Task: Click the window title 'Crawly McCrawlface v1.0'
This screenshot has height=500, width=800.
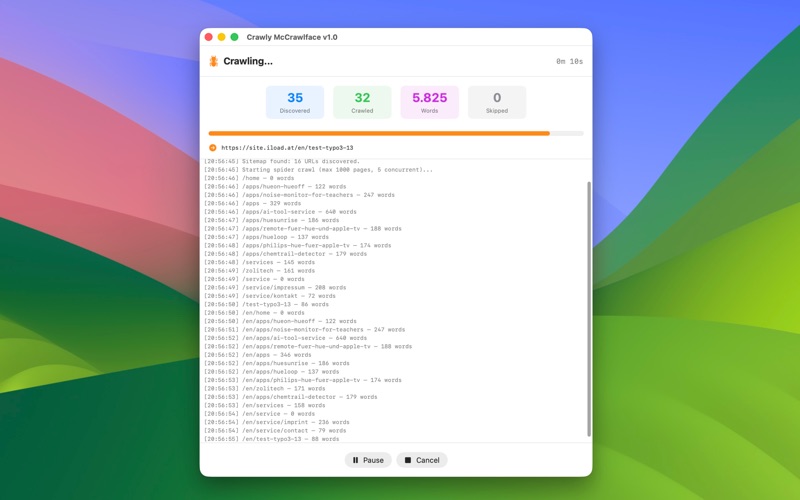Action: pos(292,37)
